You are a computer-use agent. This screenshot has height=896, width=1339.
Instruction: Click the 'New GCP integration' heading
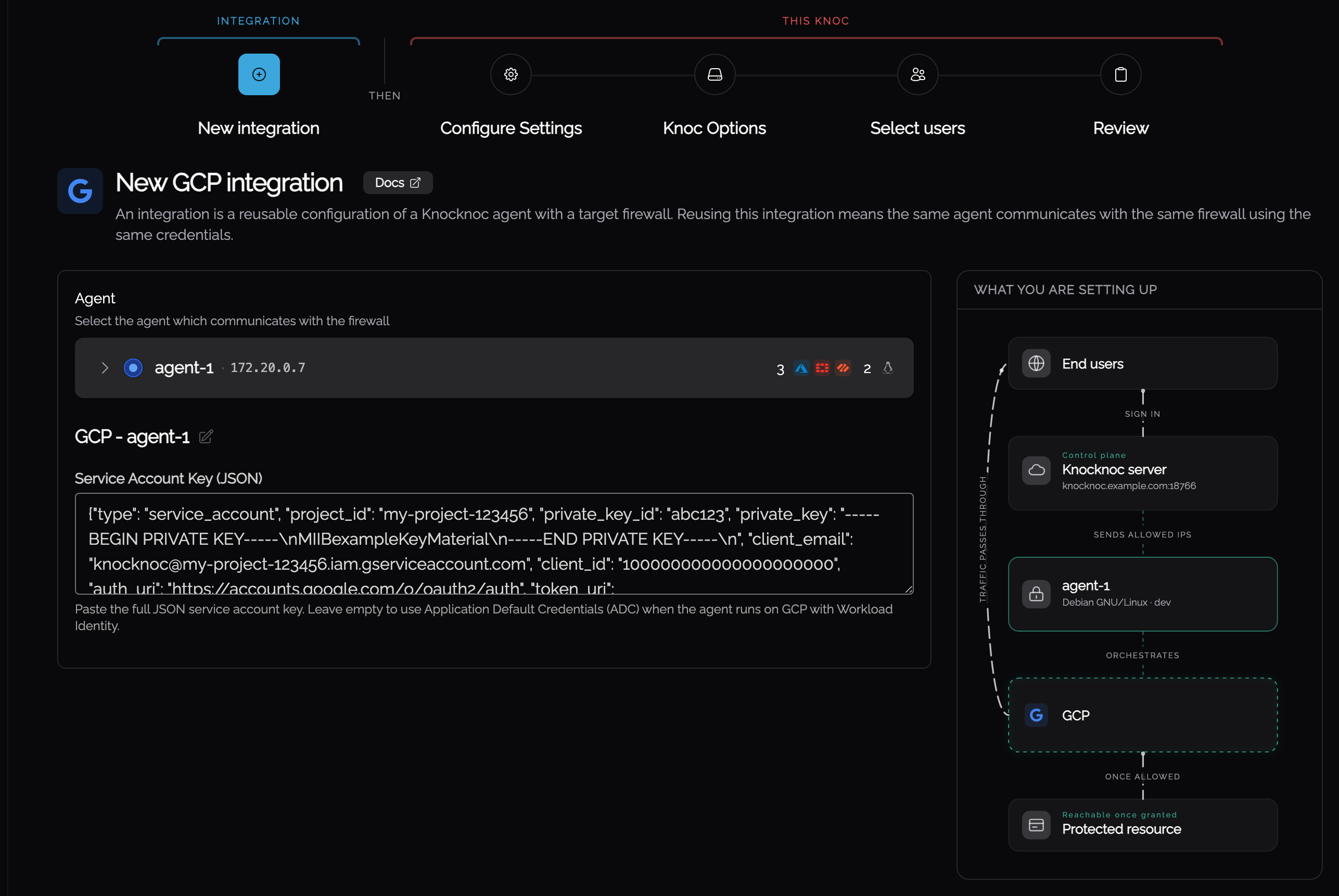pyautogui.click(x=229, y=183)
